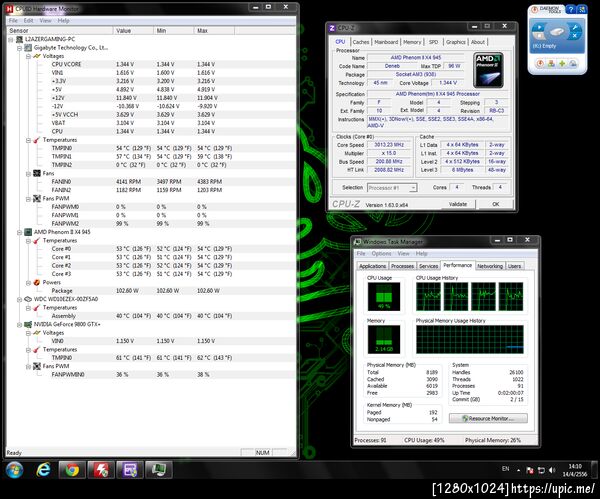Click the Powers flame icon in HWMonitor tree
This screenshot has width=600, height=499.
coord(37,282)
